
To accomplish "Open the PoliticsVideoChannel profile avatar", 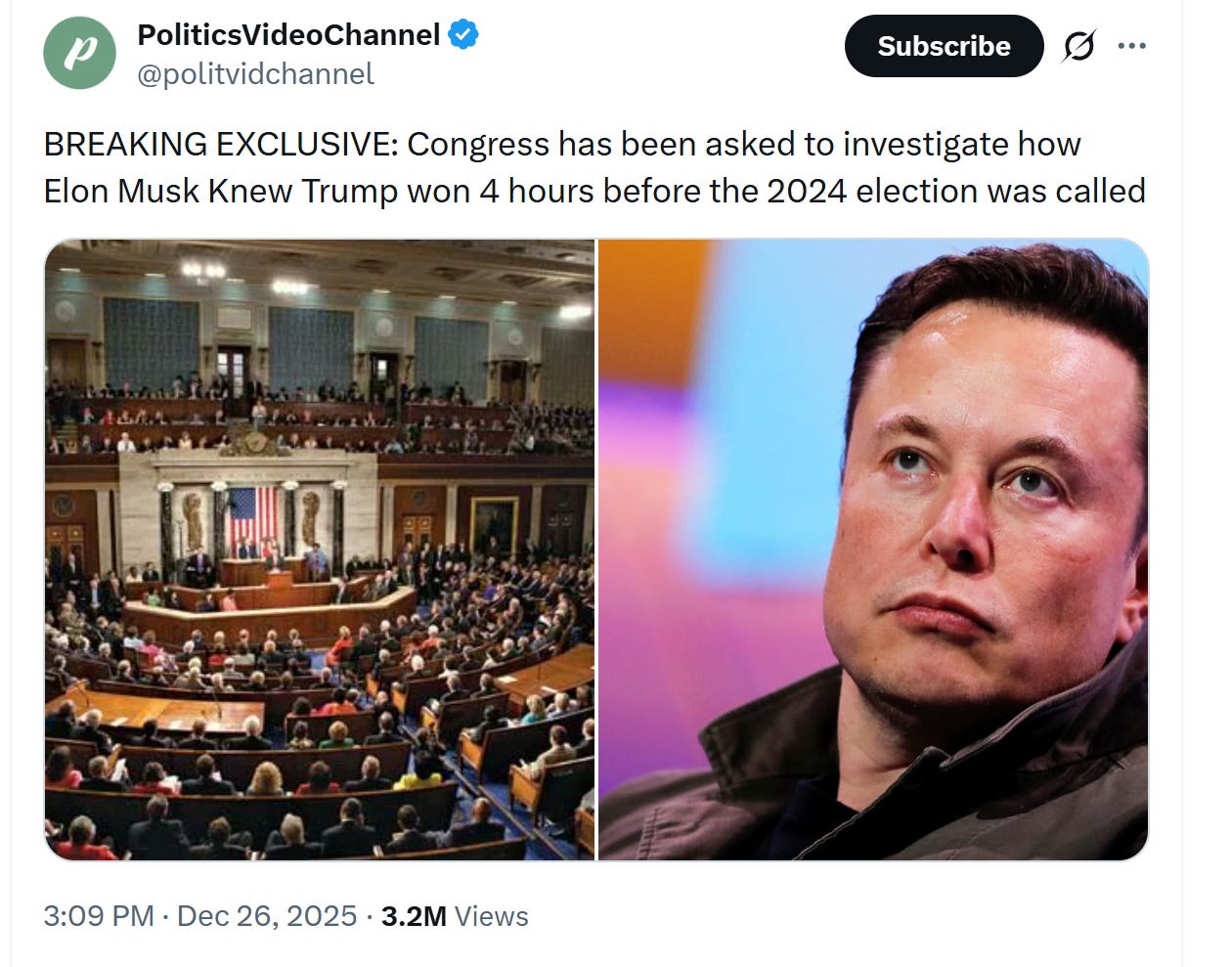I will pos(80,53).
